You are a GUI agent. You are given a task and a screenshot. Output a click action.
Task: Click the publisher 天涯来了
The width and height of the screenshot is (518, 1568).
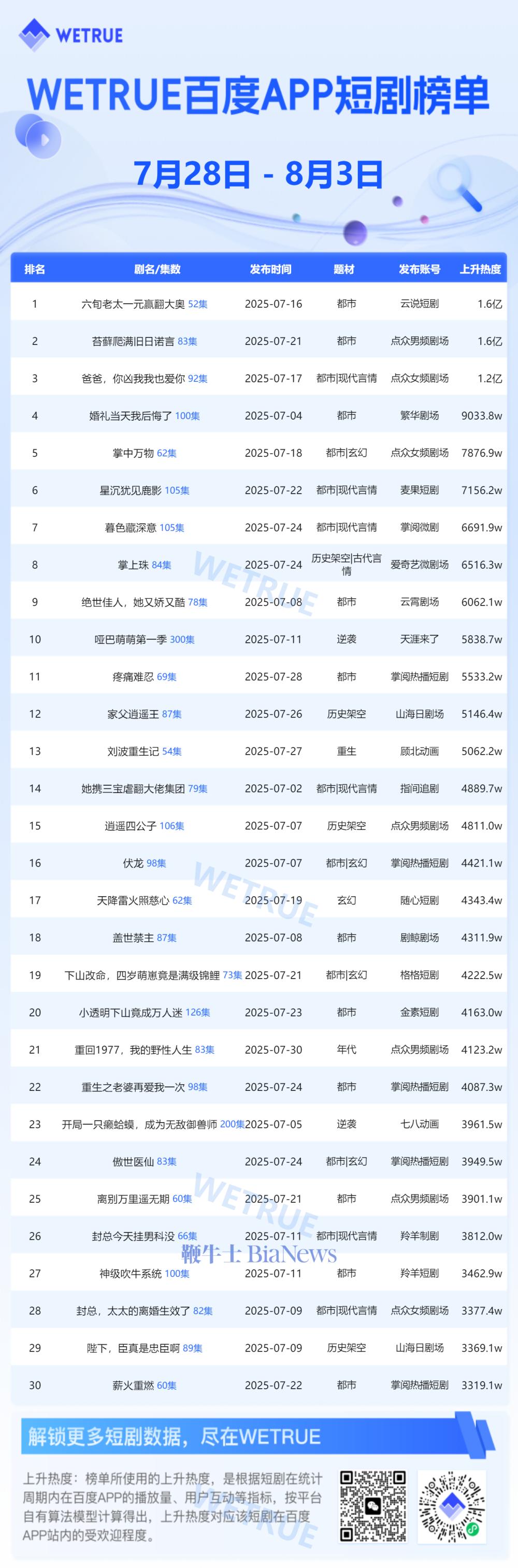[x=420, y=639]
